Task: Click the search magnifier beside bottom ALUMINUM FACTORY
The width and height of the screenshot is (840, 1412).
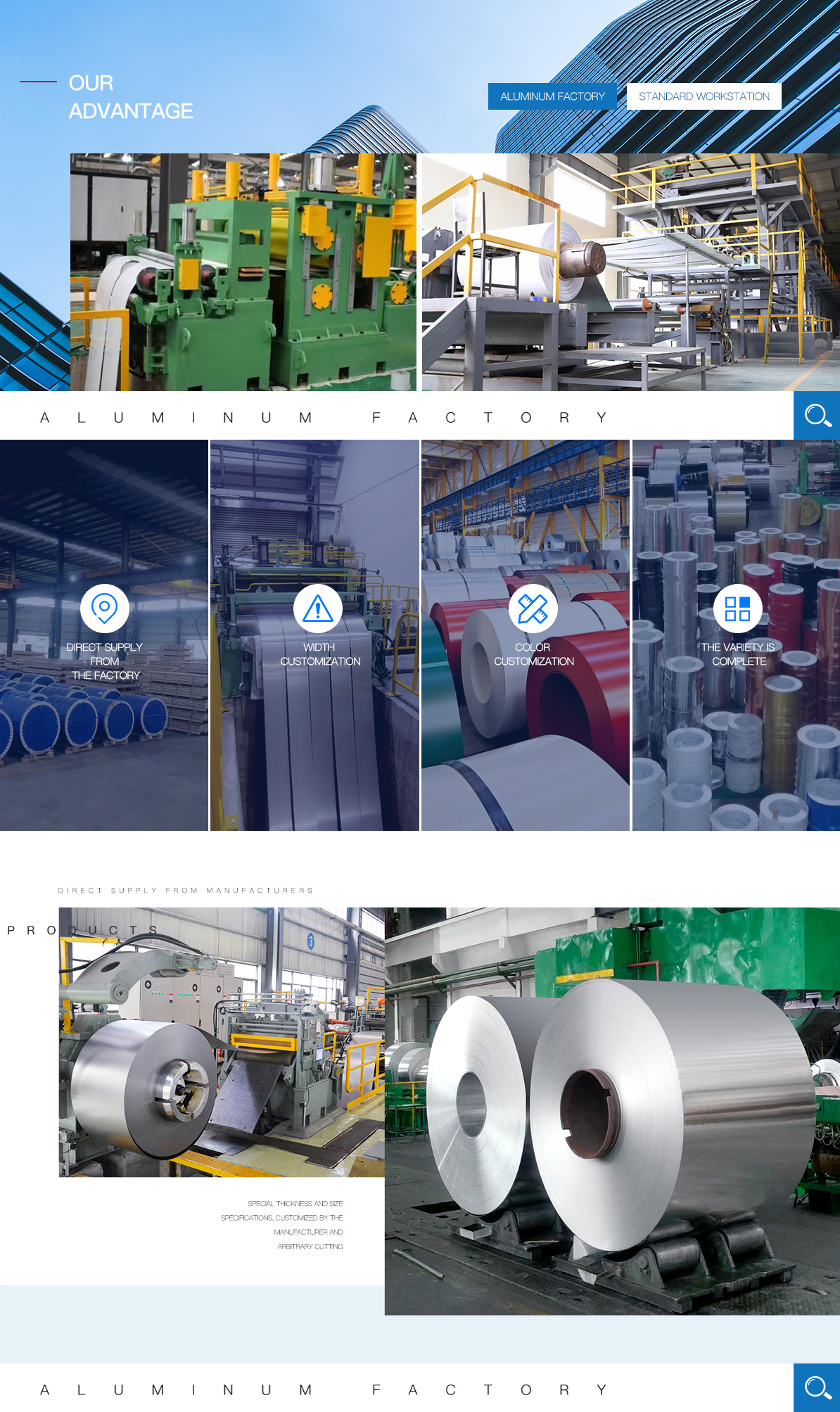Action: pyautogui.click(x=817, y=1387)
